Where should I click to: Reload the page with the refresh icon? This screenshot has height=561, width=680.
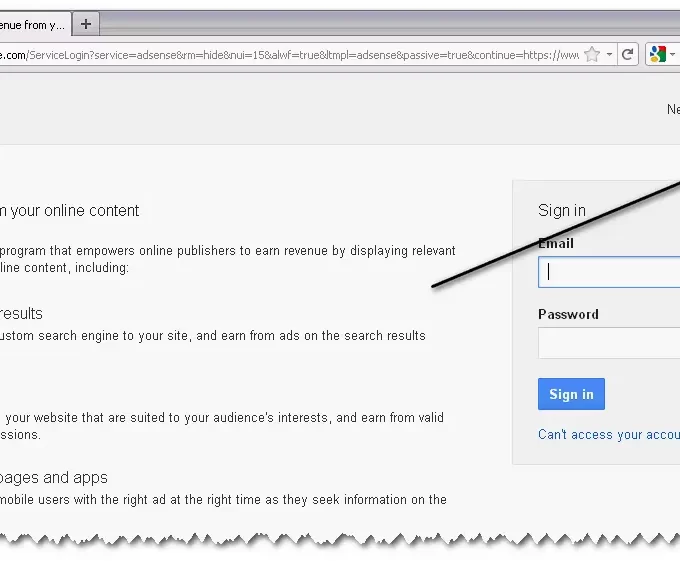tap(628, 55)
